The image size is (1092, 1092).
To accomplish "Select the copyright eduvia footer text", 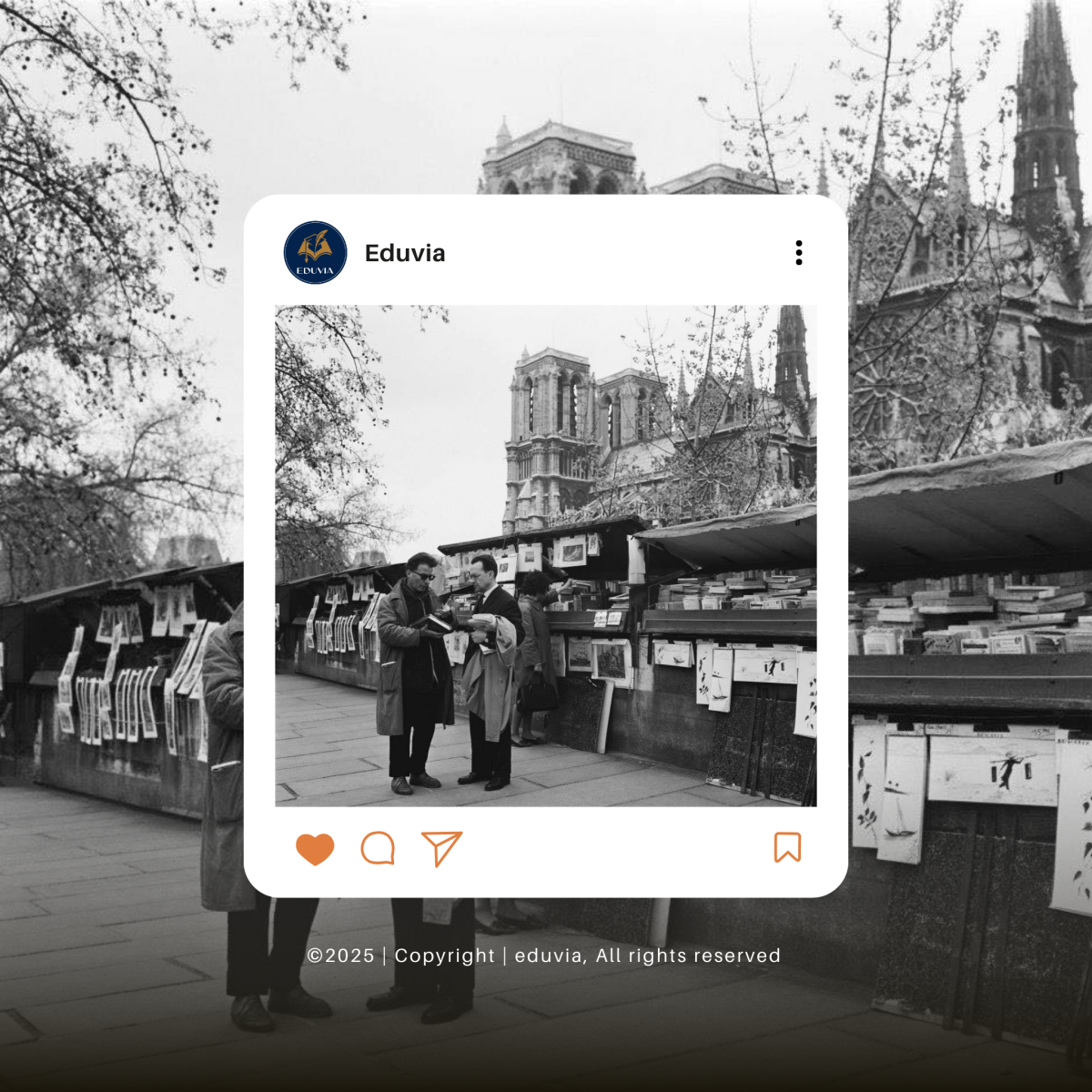I will [544, 955].
